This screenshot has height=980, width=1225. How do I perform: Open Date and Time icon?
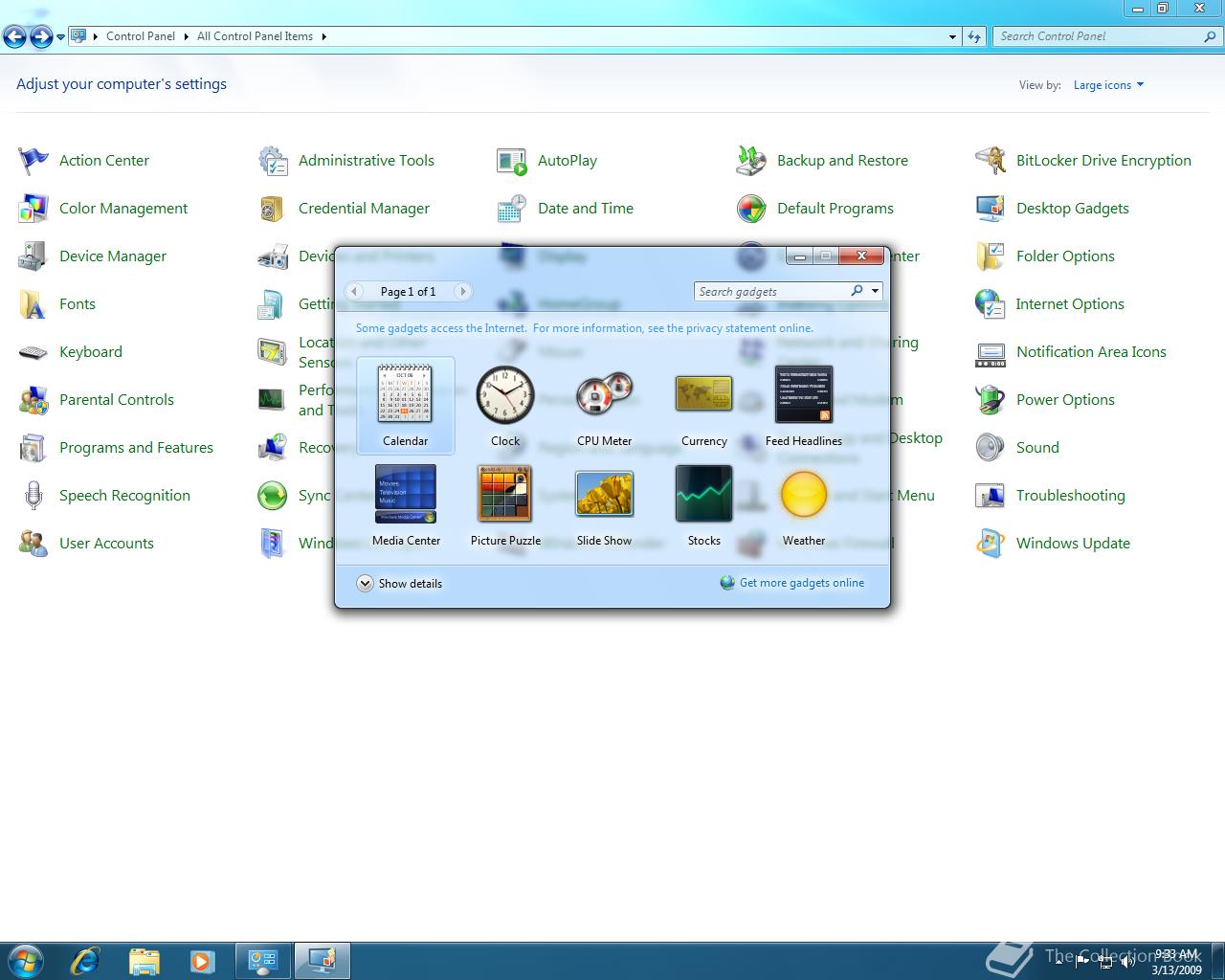(512, 209)
